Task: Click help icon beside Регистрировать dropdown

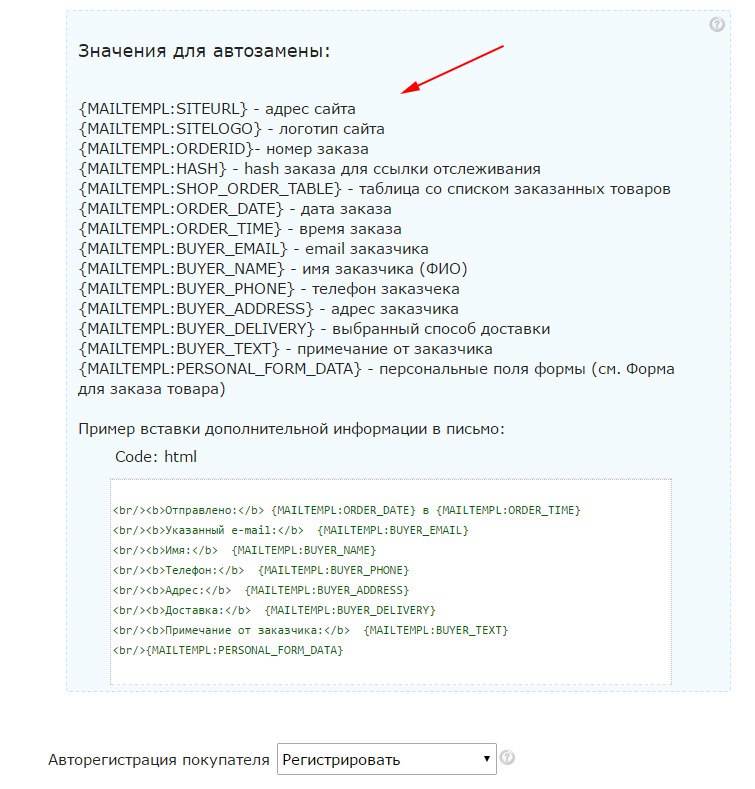Action: (x=507, y=757)
